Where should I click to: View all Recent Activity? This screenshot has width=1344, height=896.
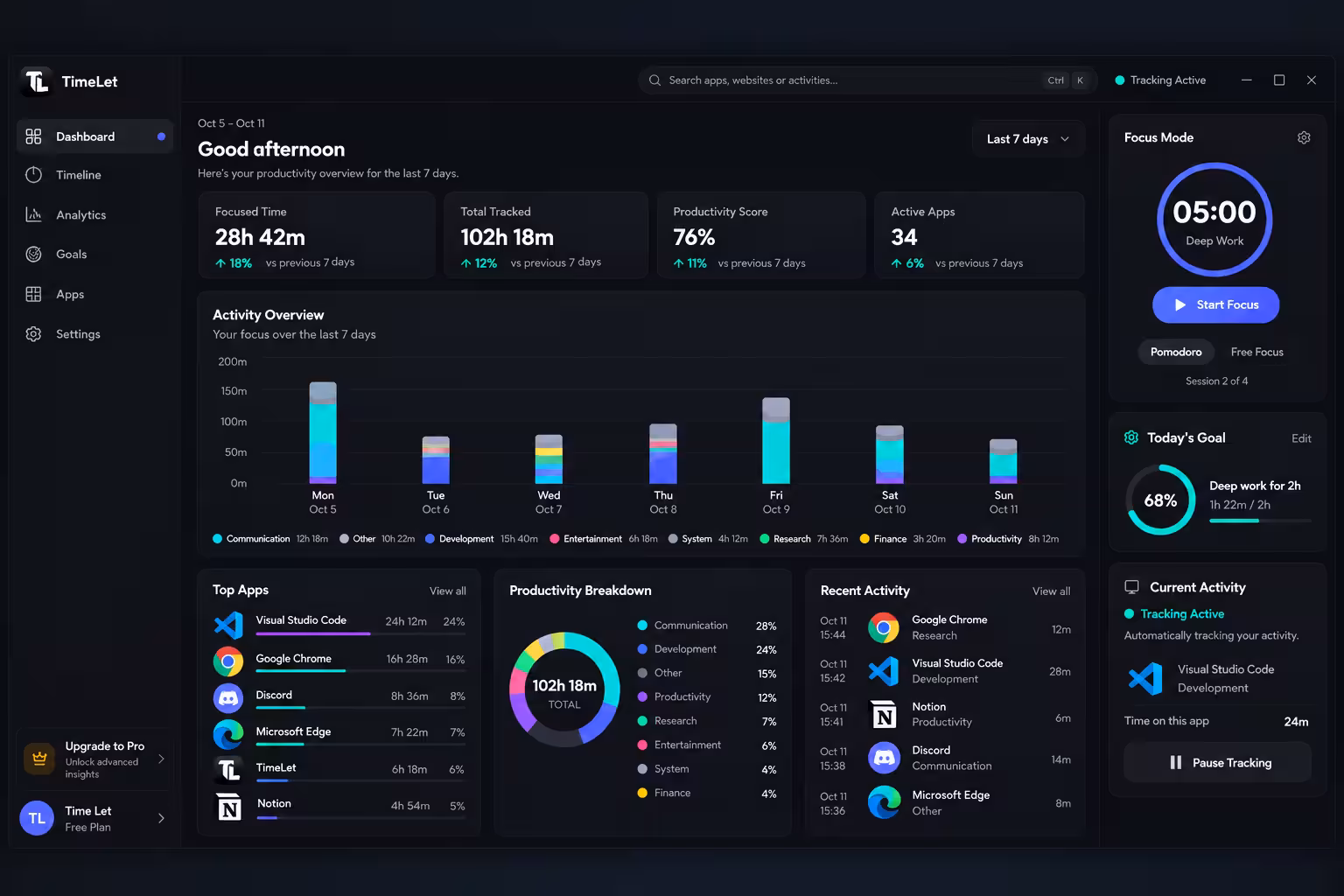coord(1051,591)
